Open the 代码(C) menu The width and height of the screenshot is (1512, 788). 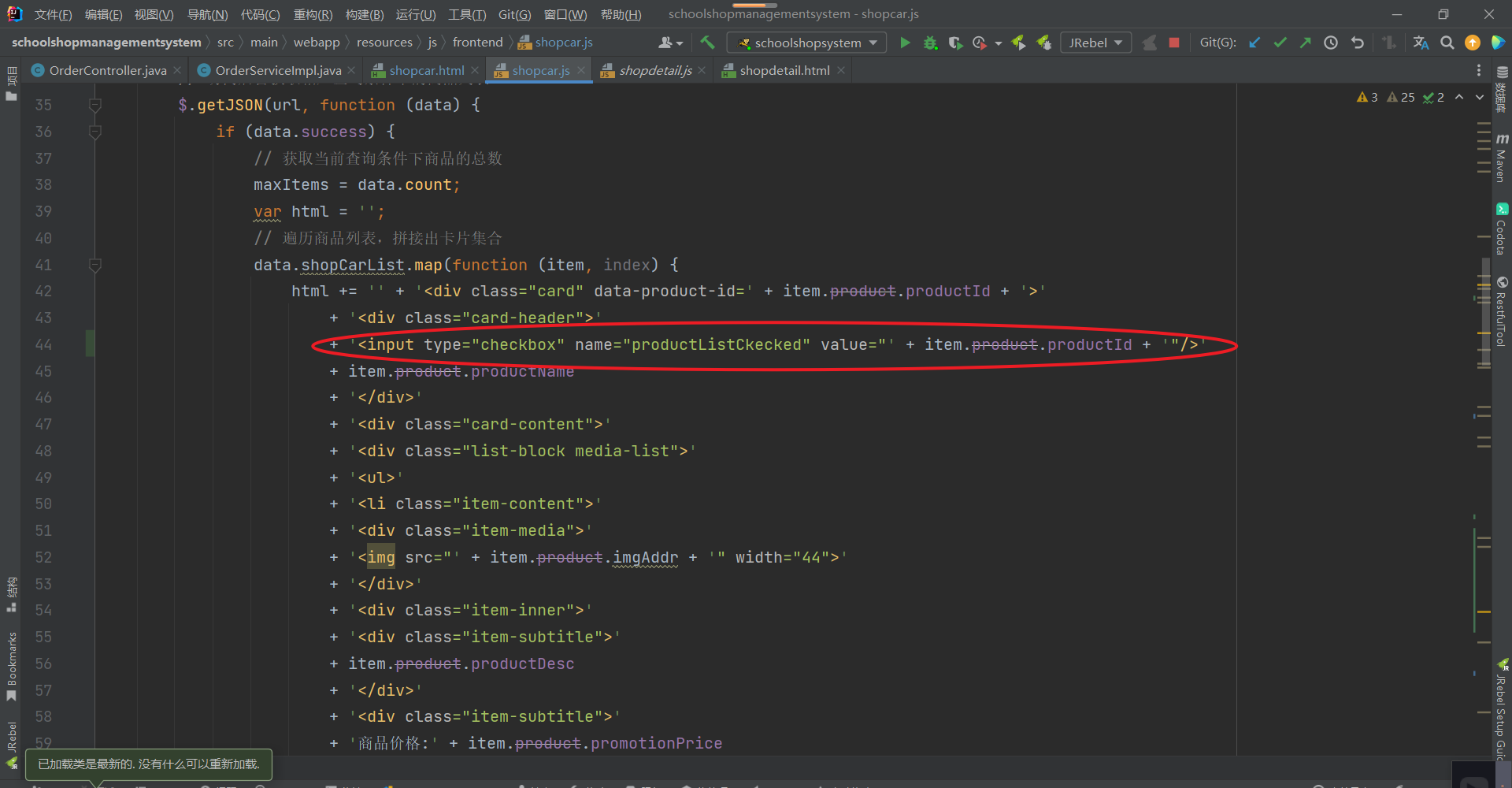(x=260, y=14)
